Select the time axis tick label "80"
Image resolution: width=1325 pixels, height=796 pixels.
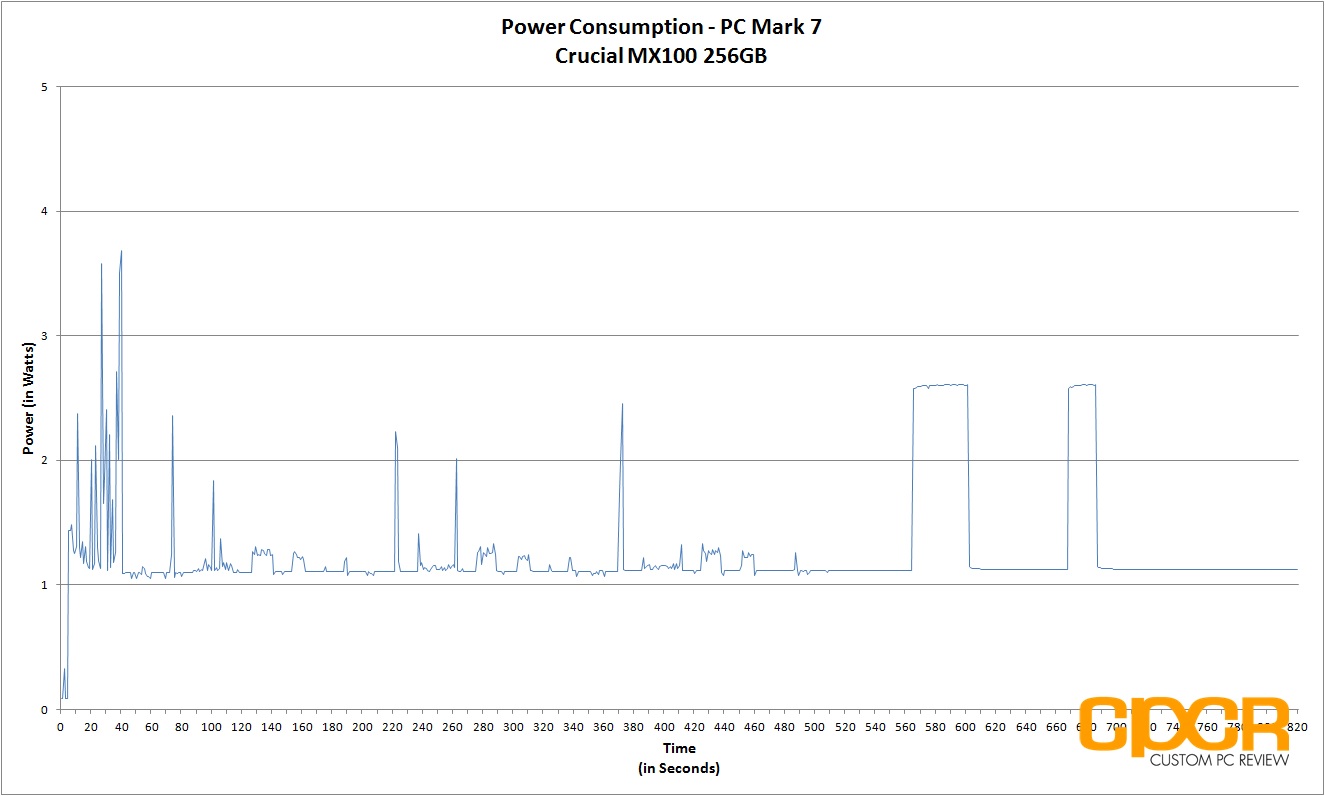(181, 727)
